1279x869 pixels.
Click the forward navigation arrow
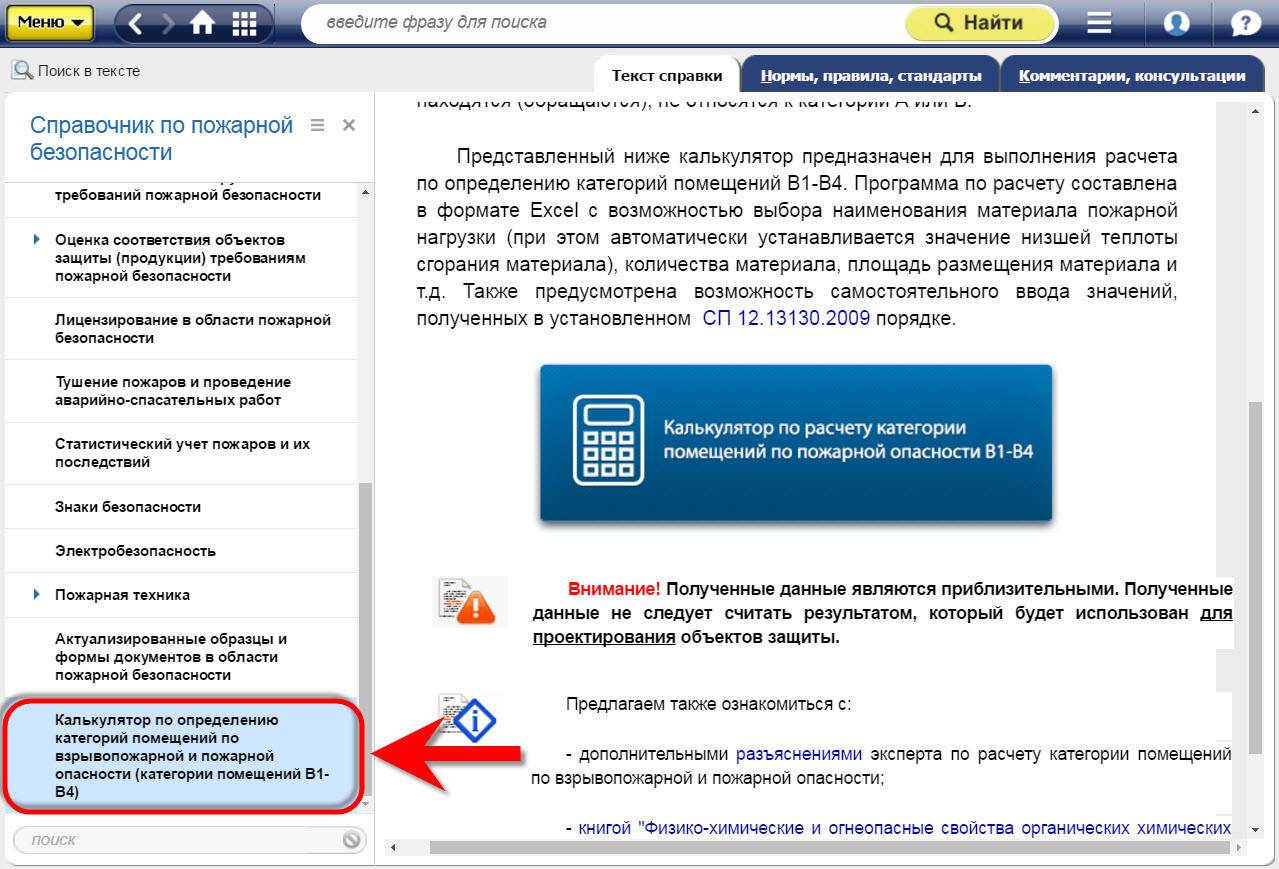tap(168, 23)
